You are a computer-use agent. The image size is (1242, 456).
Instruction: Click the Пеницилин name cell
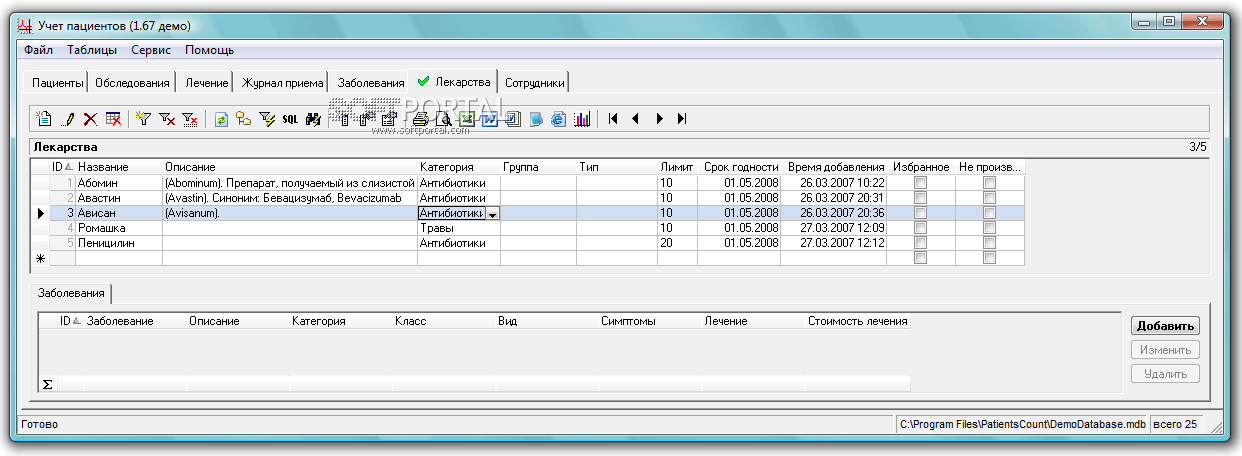pos(119,243)
